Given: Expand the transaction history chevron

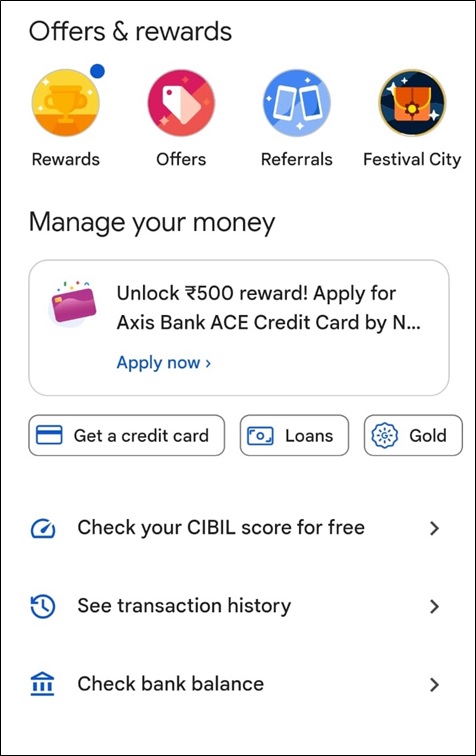Looking at the screenshot, I should point(434,607).
